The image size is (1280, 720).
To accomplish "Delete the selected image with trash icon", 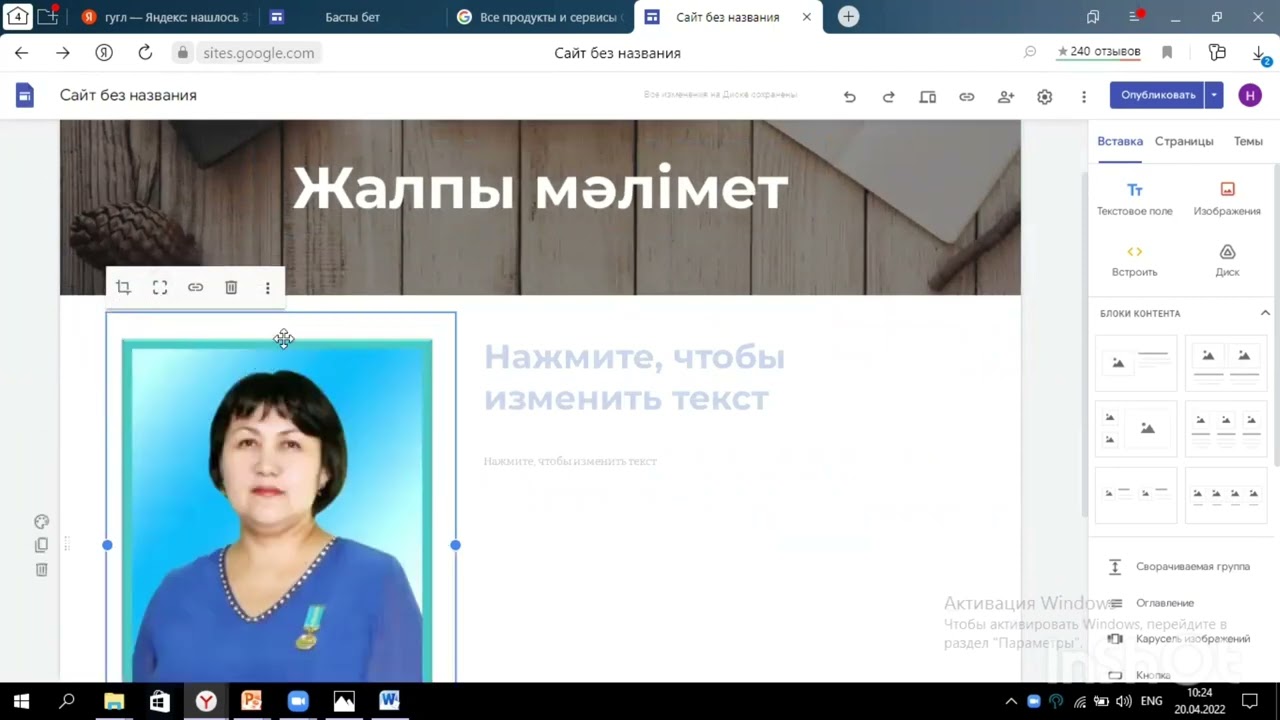I will click(231, 288).
